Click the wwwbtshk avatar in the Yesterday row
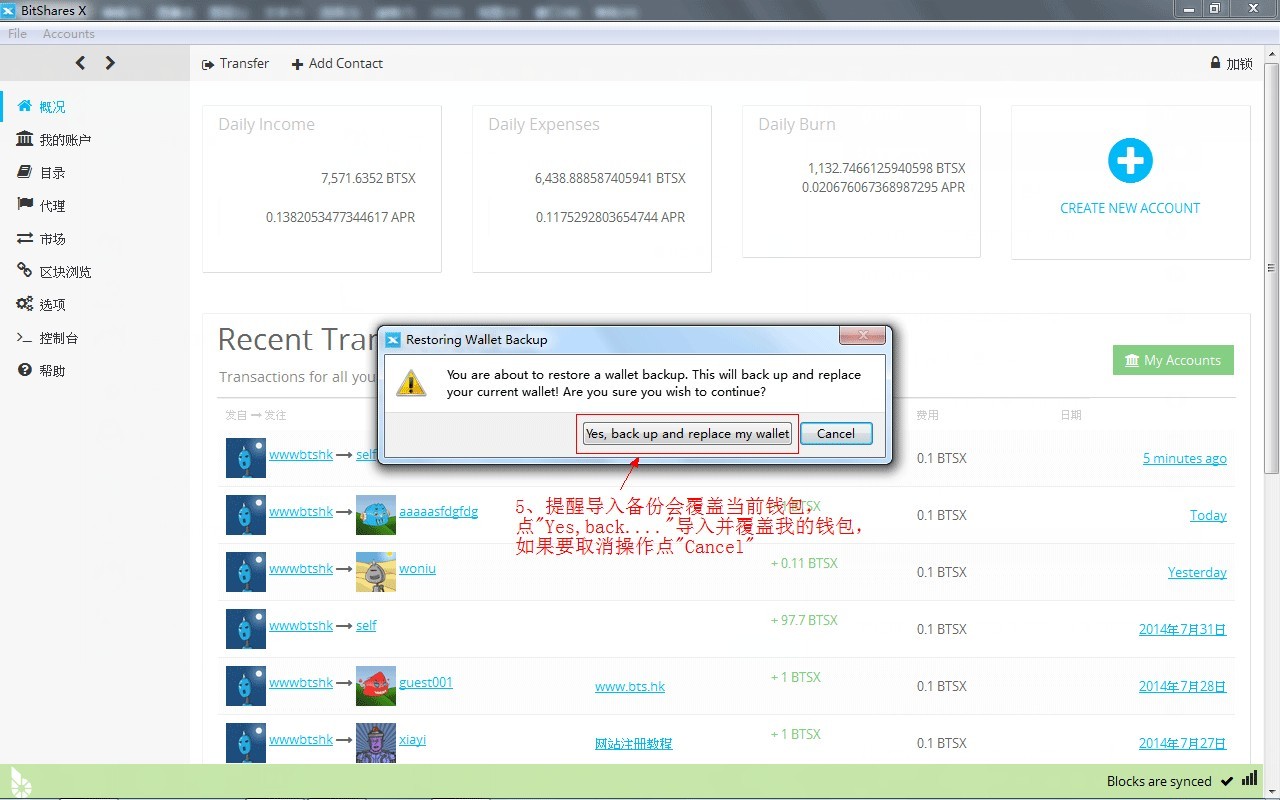Screen dimensions: 1280x800 (246, 572)
